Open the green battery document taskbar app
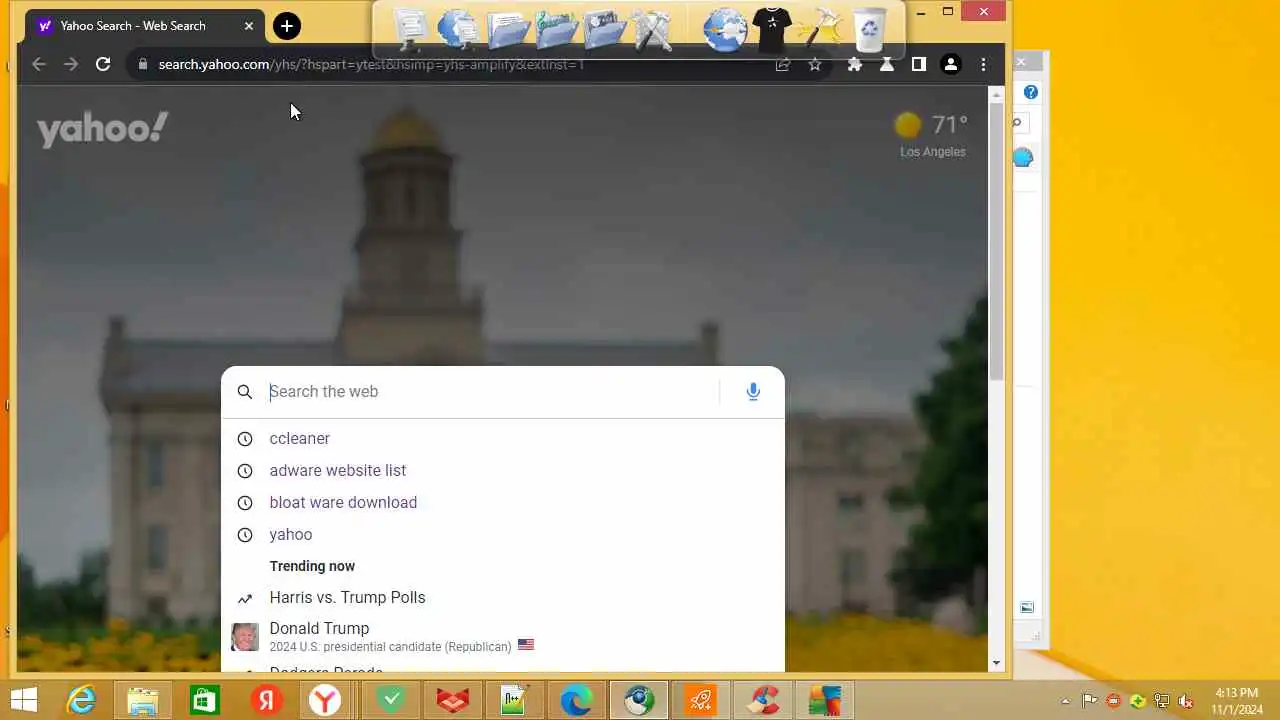Screen dimensions: 1280x720 point(514,700)
